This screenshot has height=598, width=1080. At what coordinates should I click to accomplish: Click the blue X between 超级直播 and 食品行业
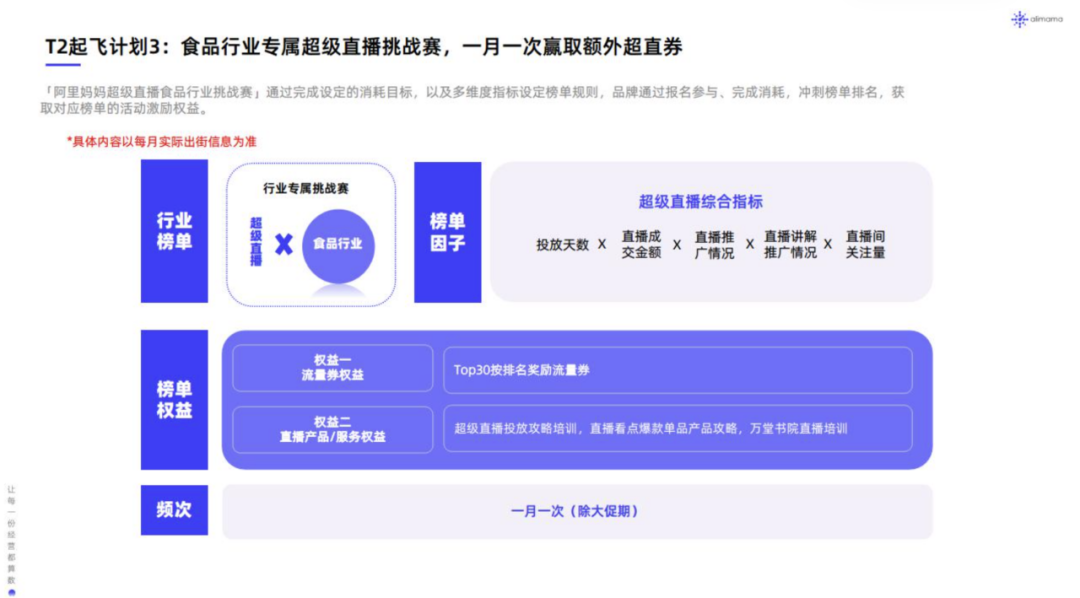[283, 244]
